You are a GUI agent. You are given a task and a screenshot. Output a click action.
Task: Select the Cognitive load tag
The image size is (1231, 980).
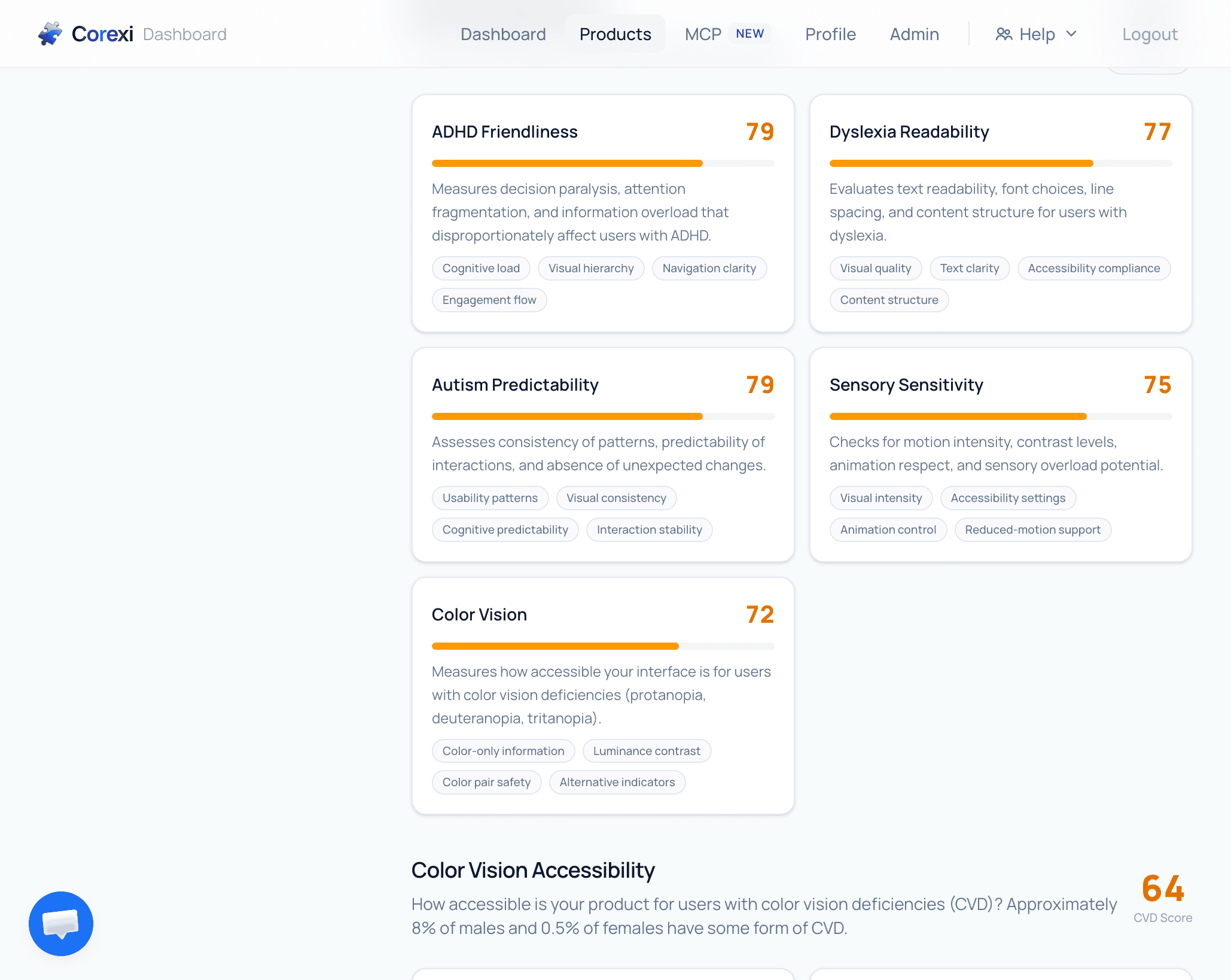tap(481, 268)
